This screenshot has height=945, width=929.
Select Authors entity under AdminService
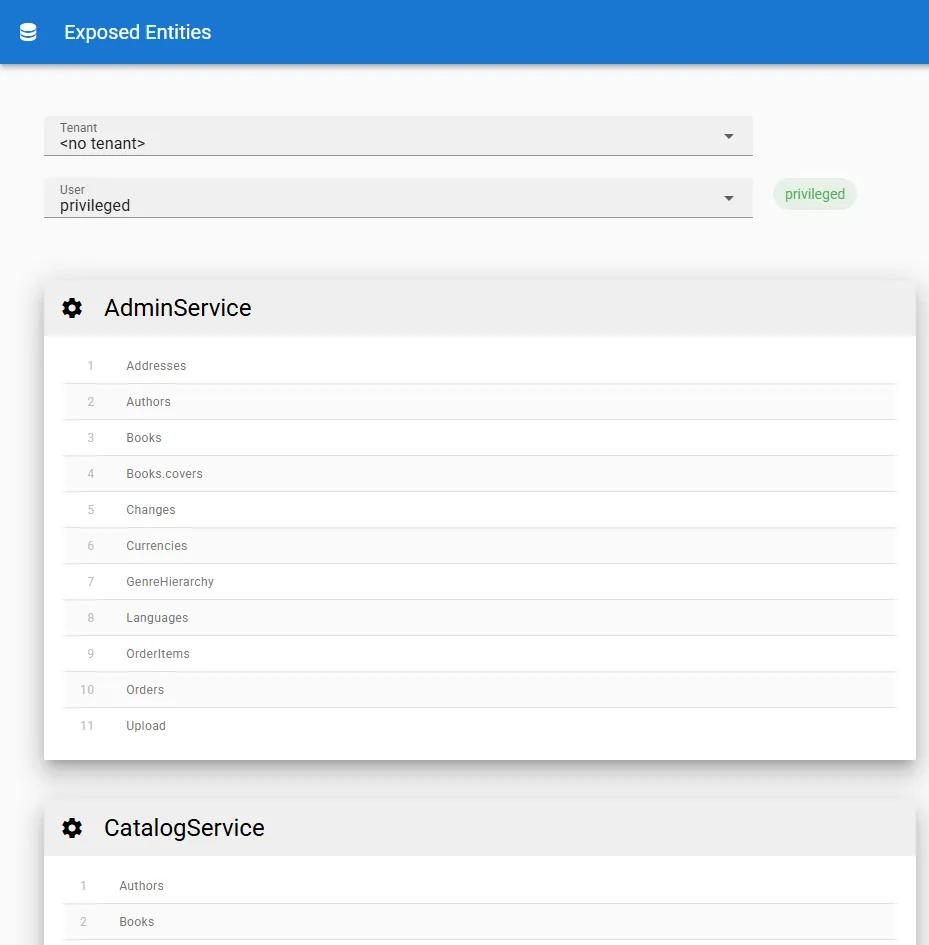(148, 402)
